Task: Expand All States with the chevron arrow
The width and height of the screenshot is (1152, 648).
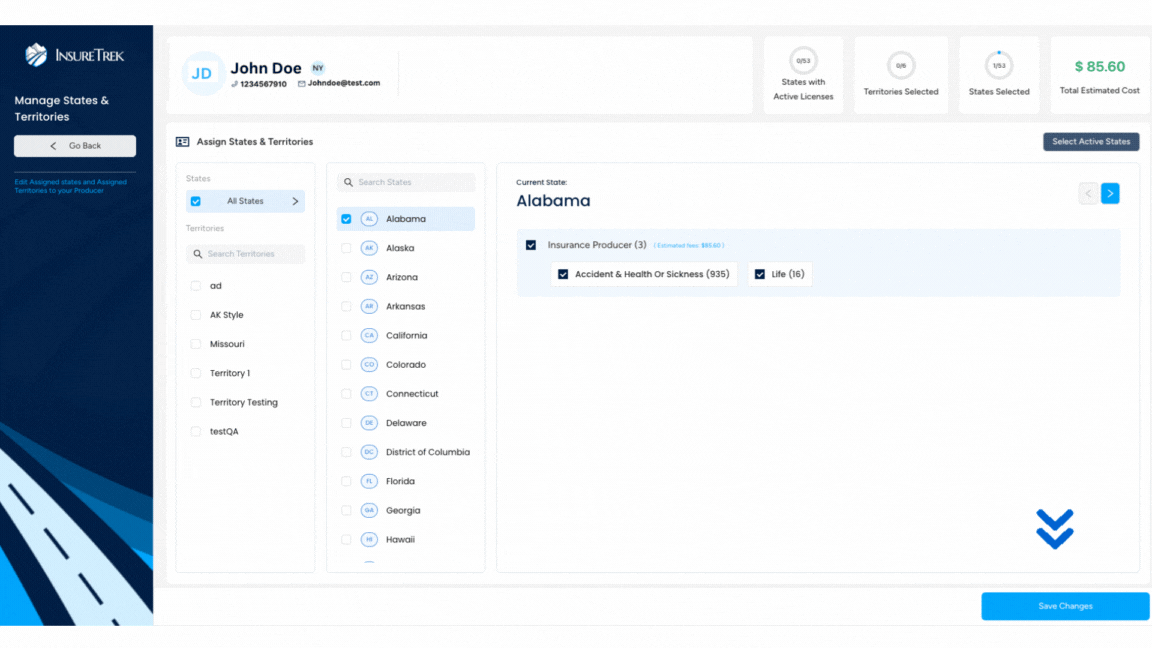Action: coord(295,201)
